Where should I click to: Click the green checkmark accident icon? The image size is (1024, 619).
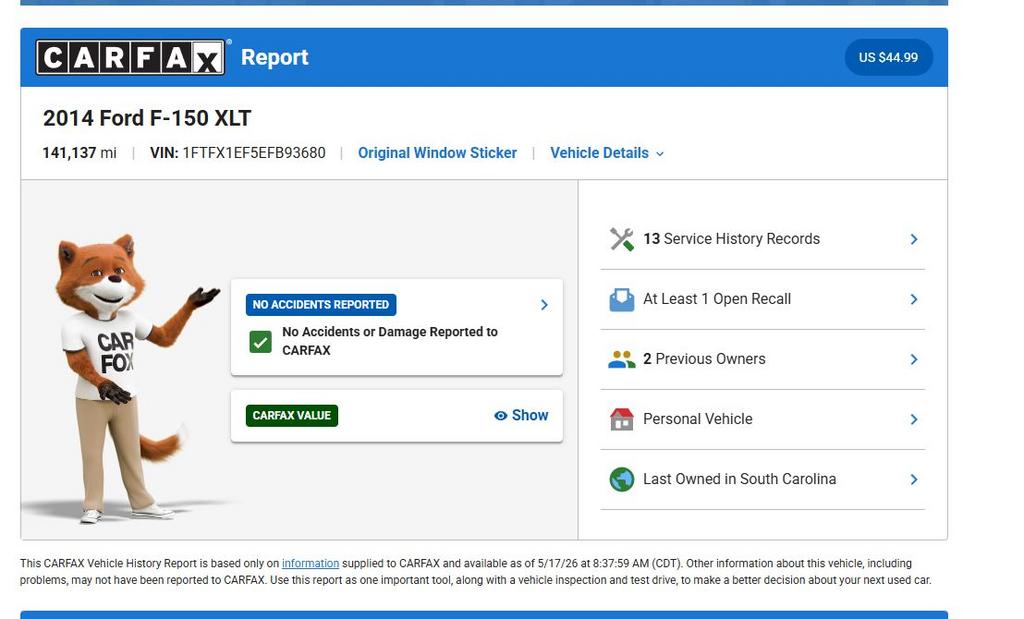261,341
